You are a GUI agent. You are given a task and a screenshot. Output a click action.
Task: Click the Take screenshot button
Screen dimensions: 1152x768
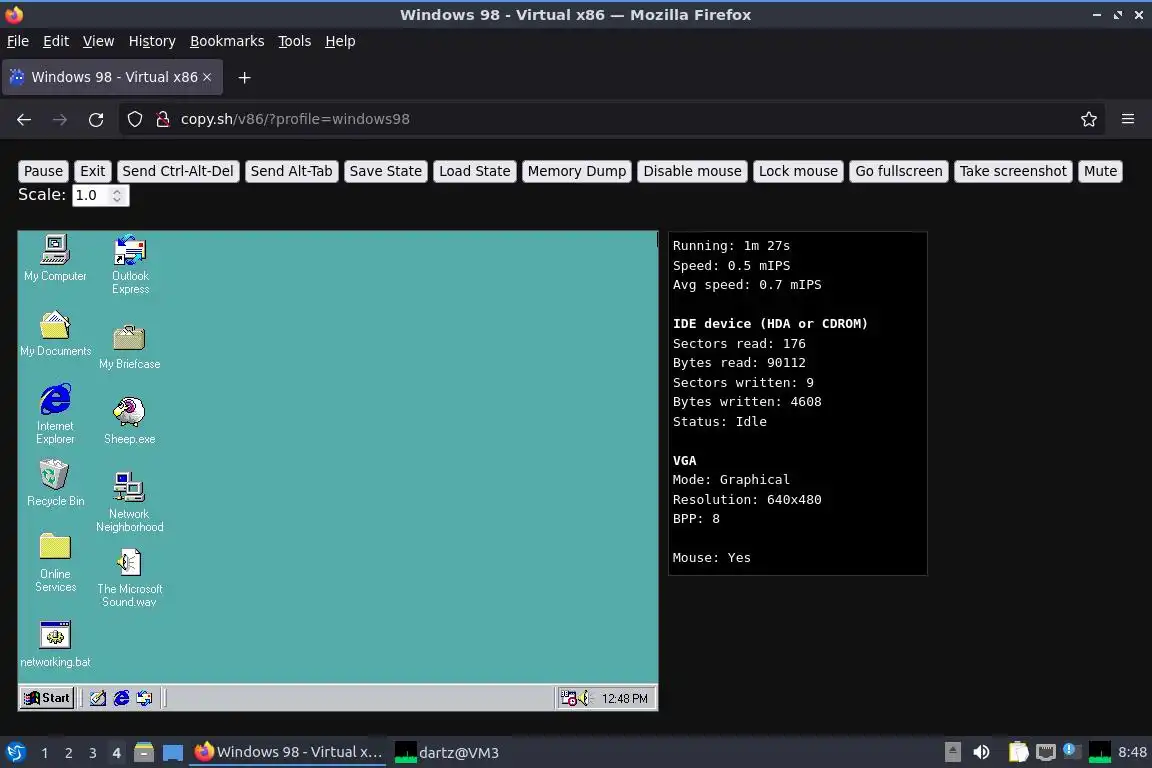point(1013,171)
